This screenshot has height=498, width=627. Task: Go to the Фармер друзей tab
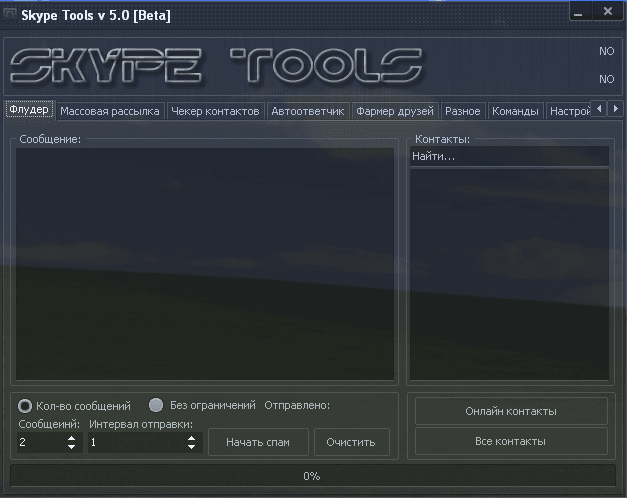tap(395, 111)
